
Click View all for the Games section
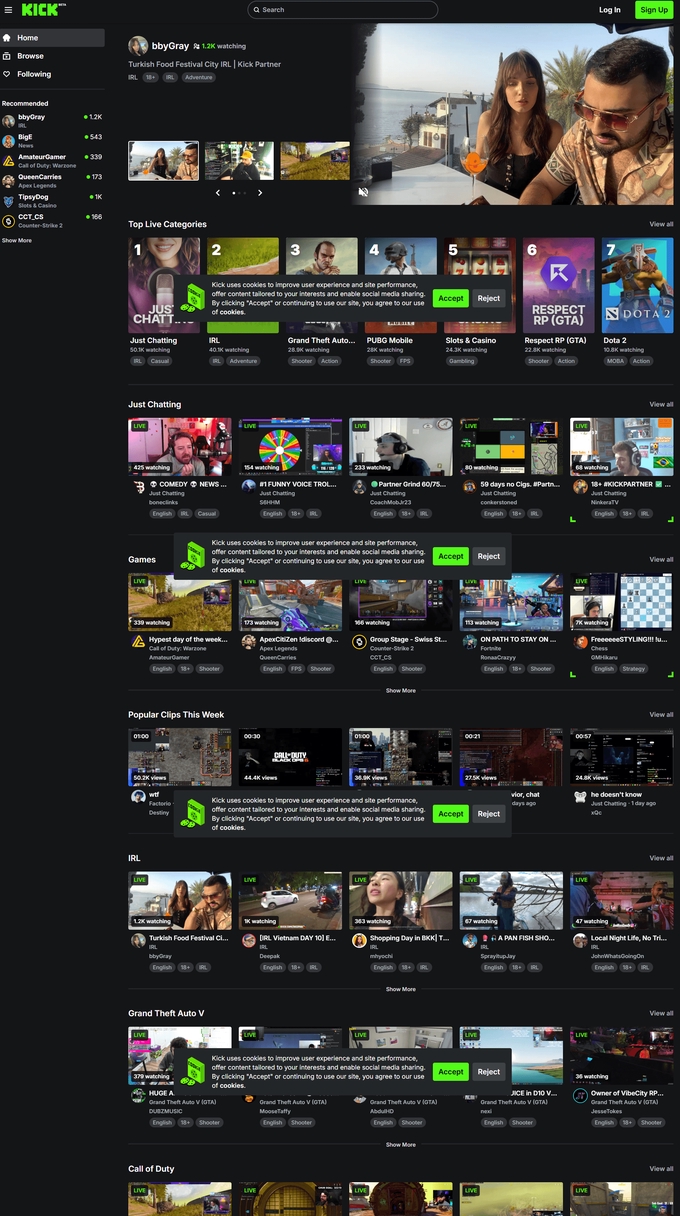click(x=661, y=559)
